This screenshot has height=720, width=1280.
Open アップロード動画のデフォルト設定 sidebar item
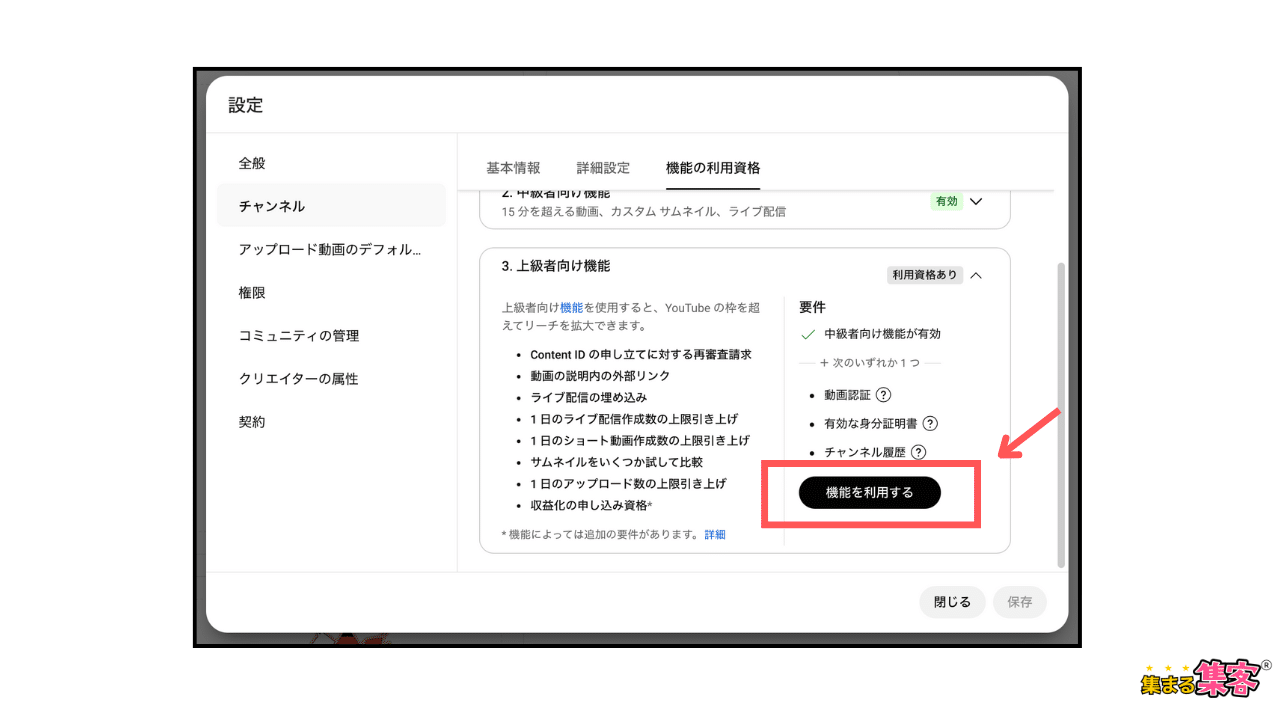(x=330, y=250)
